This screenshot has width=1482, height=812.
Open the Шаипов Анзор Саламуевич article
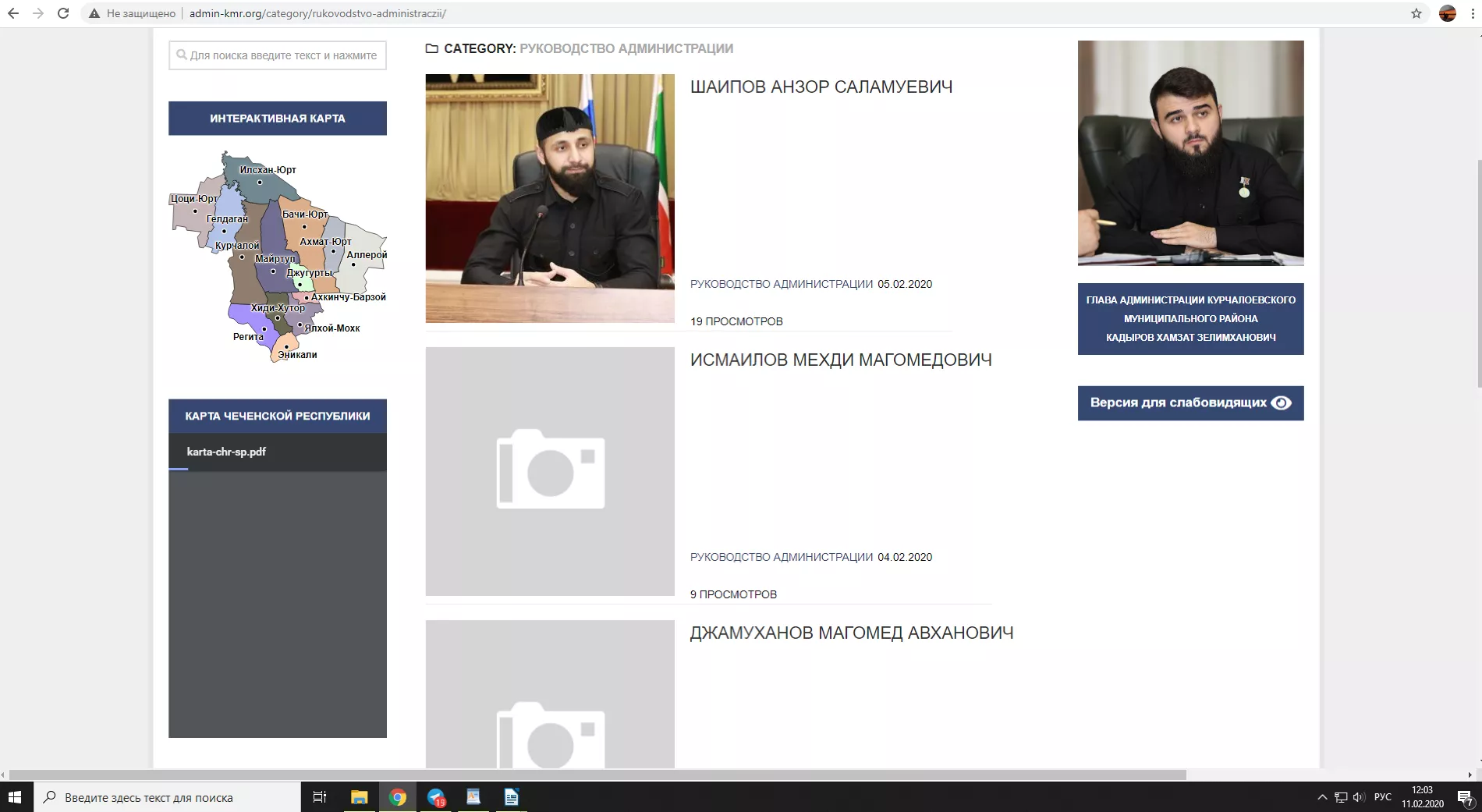coord(821,87)
